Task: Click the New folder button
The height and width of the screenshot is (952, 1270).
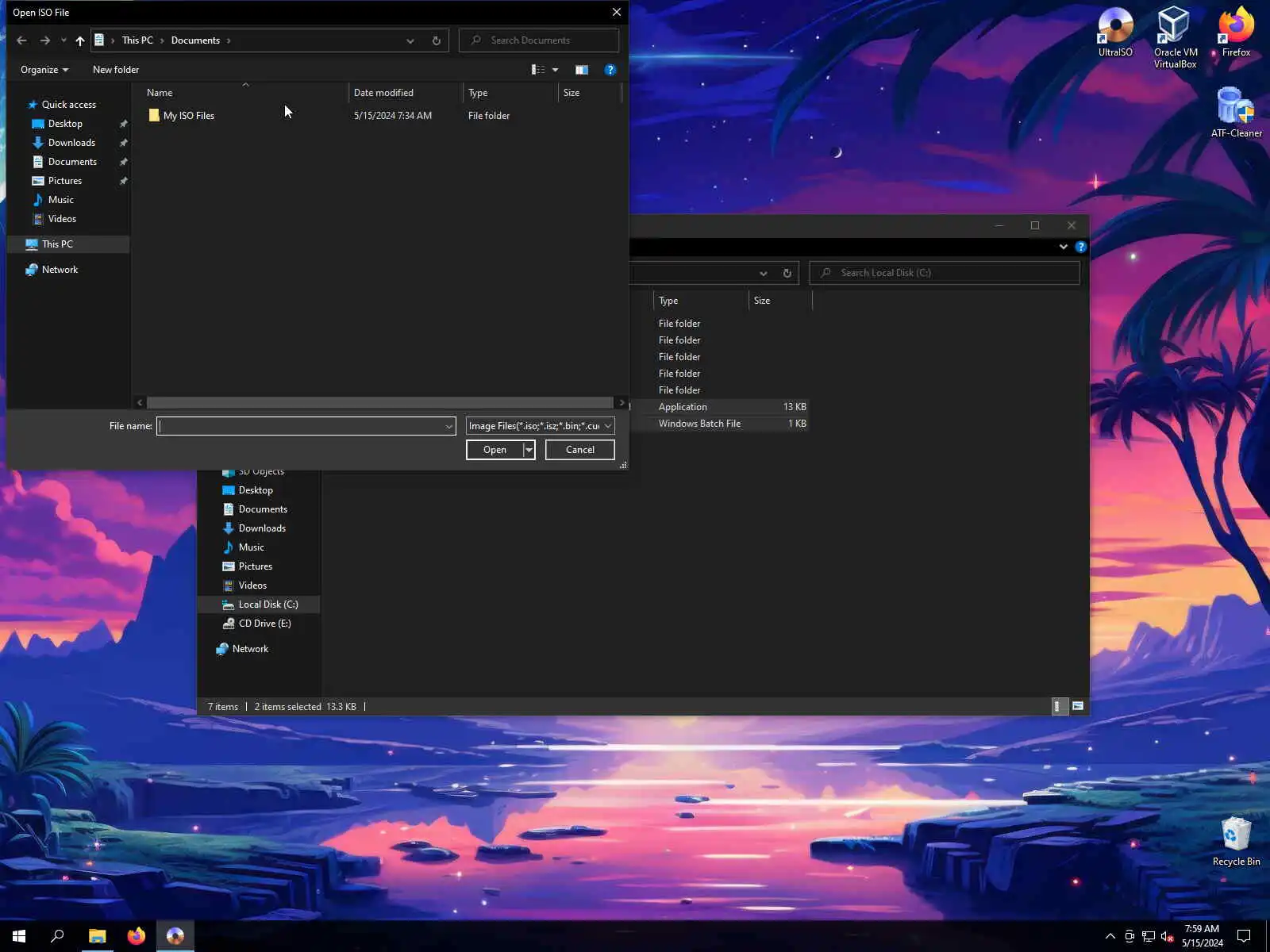Action: point(116,70)
